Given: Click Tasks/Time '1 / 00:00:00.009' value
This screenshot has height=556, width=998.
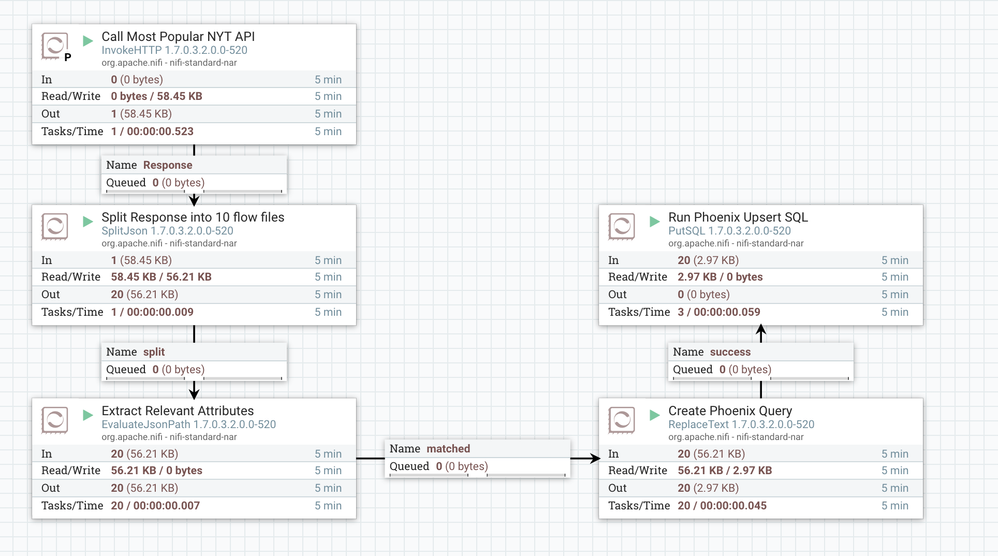Looking at the screenshot, I should click(x=152, y=312).
